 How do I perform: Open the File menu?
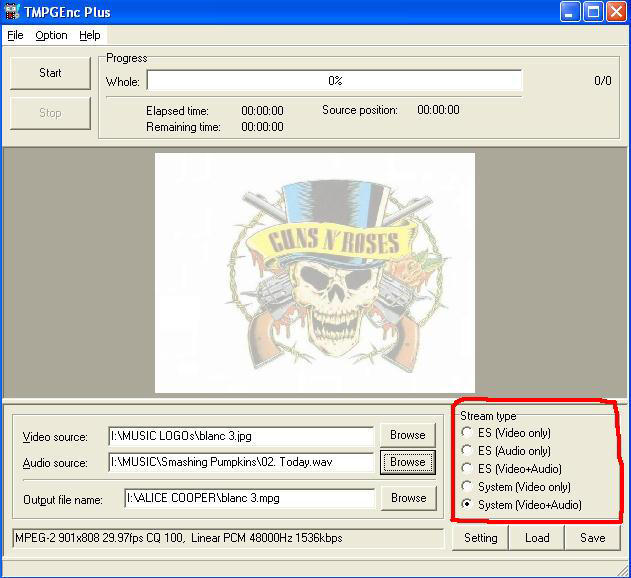pos(15,35)
